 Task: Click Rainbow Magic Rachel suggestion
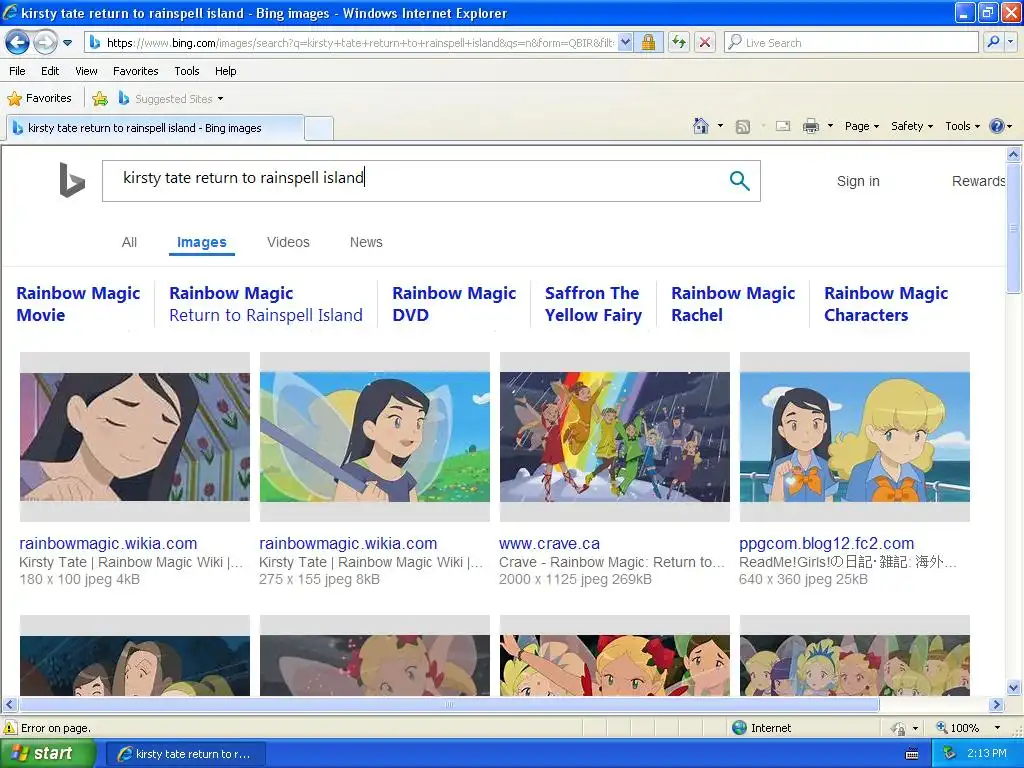(x=733, y=304)
